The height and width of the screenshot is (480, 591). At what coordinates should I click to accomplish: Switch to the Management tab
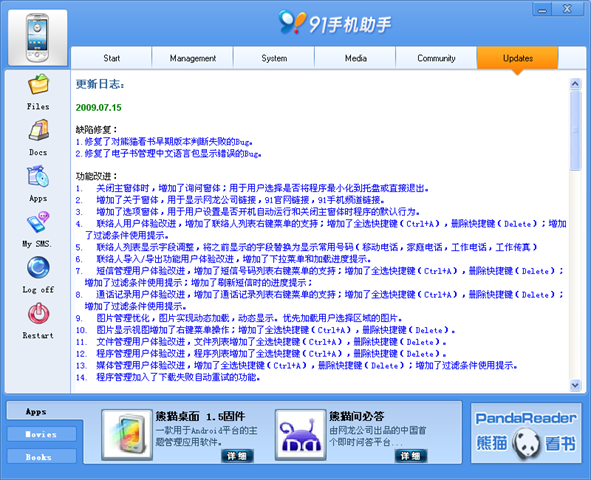tap(193, 58)
